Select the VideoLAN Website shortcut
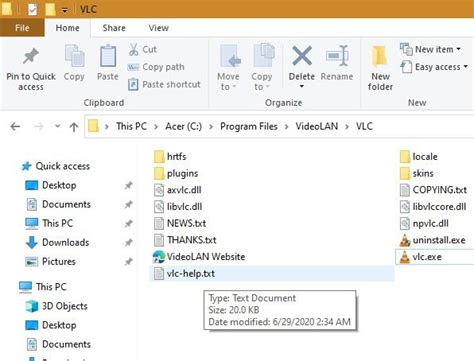 199,257
